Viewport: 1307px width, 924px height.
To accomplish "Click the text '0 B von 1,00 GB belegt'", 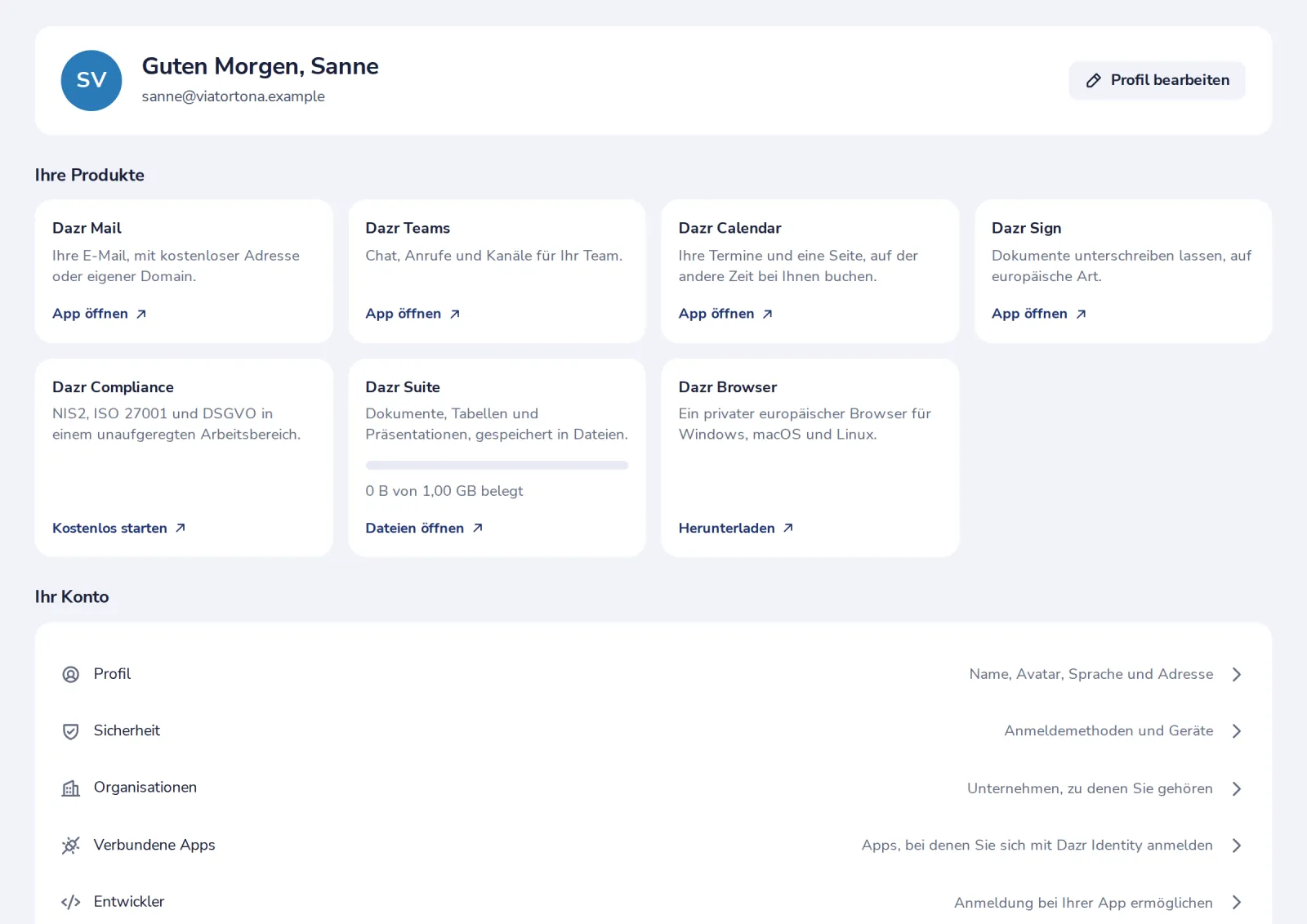I will (444, 491).
